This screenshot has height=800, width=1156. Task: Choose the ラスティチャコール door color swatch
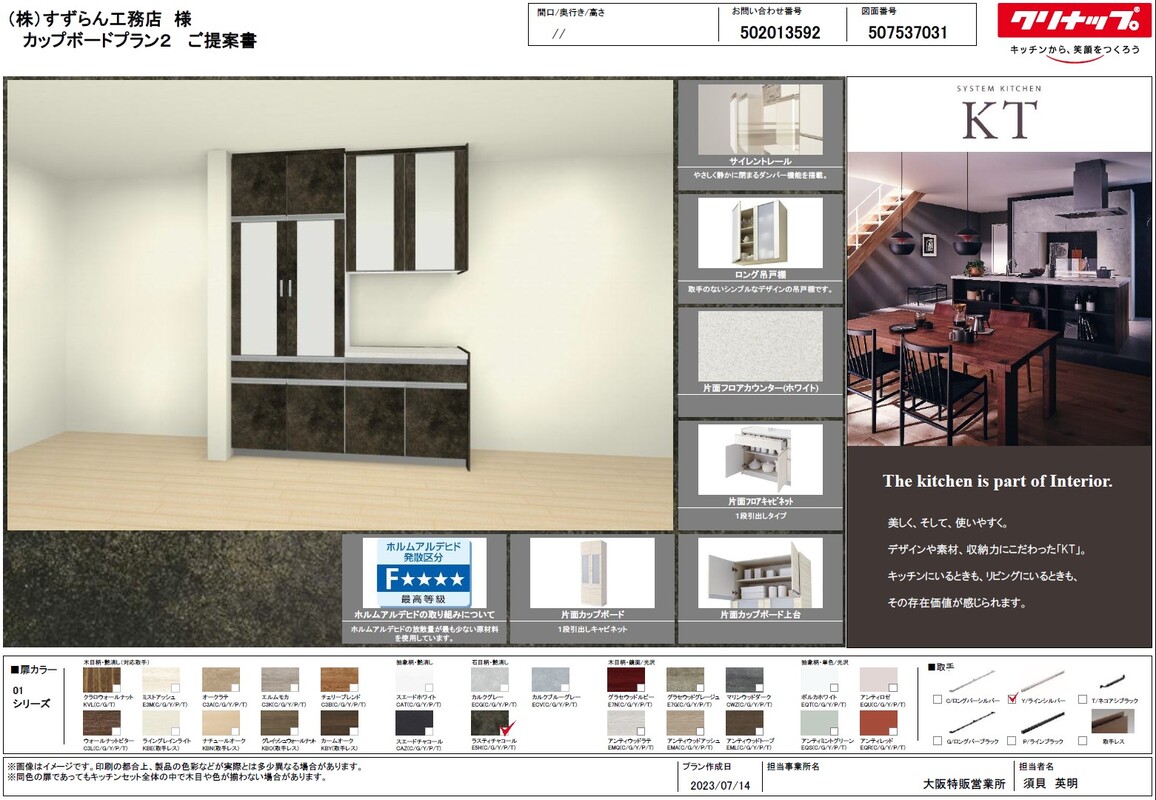[490, 723]
